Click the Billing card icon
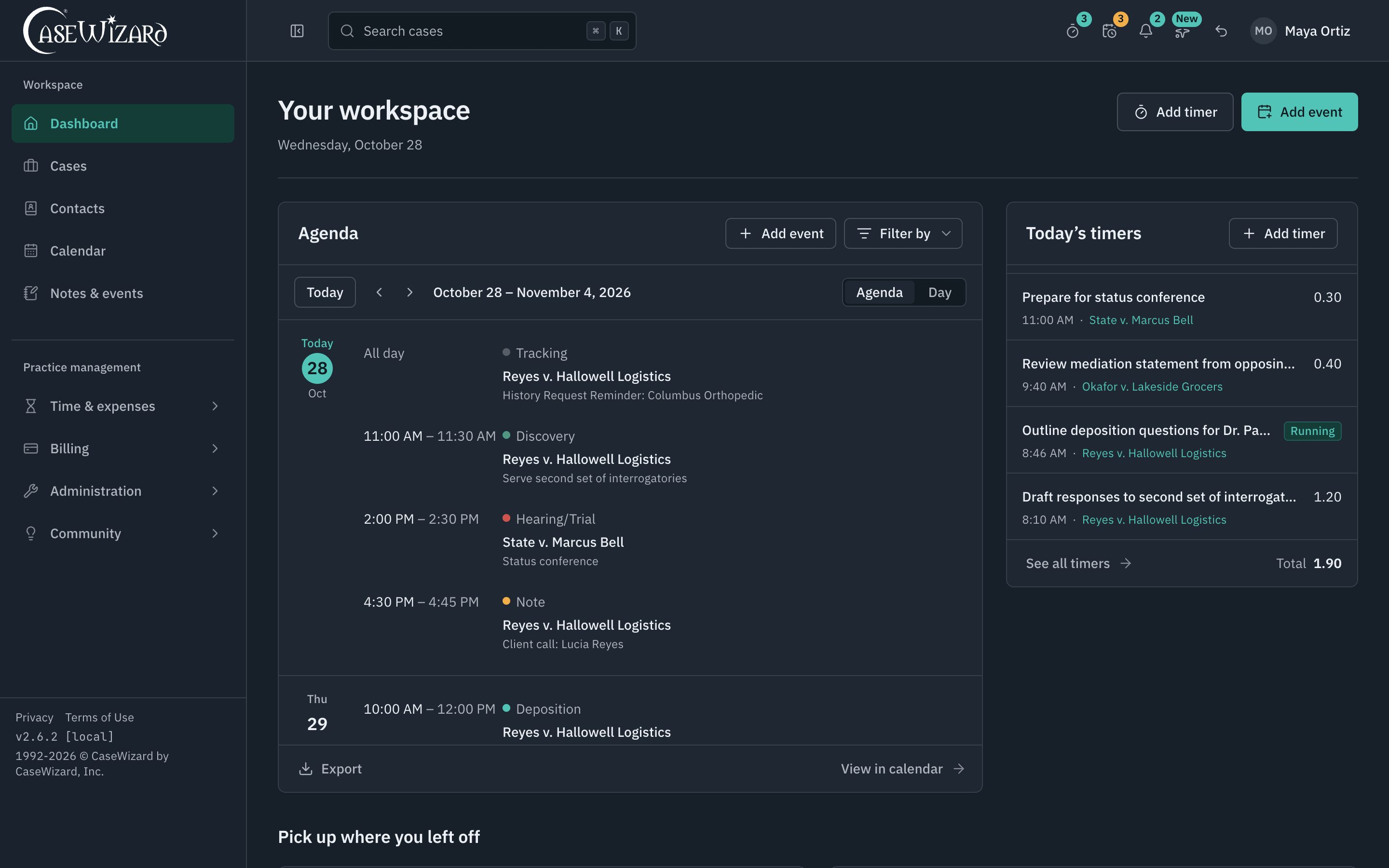Image resolution: width=1389 pixels, height=868 pixels. pos(31,448)
